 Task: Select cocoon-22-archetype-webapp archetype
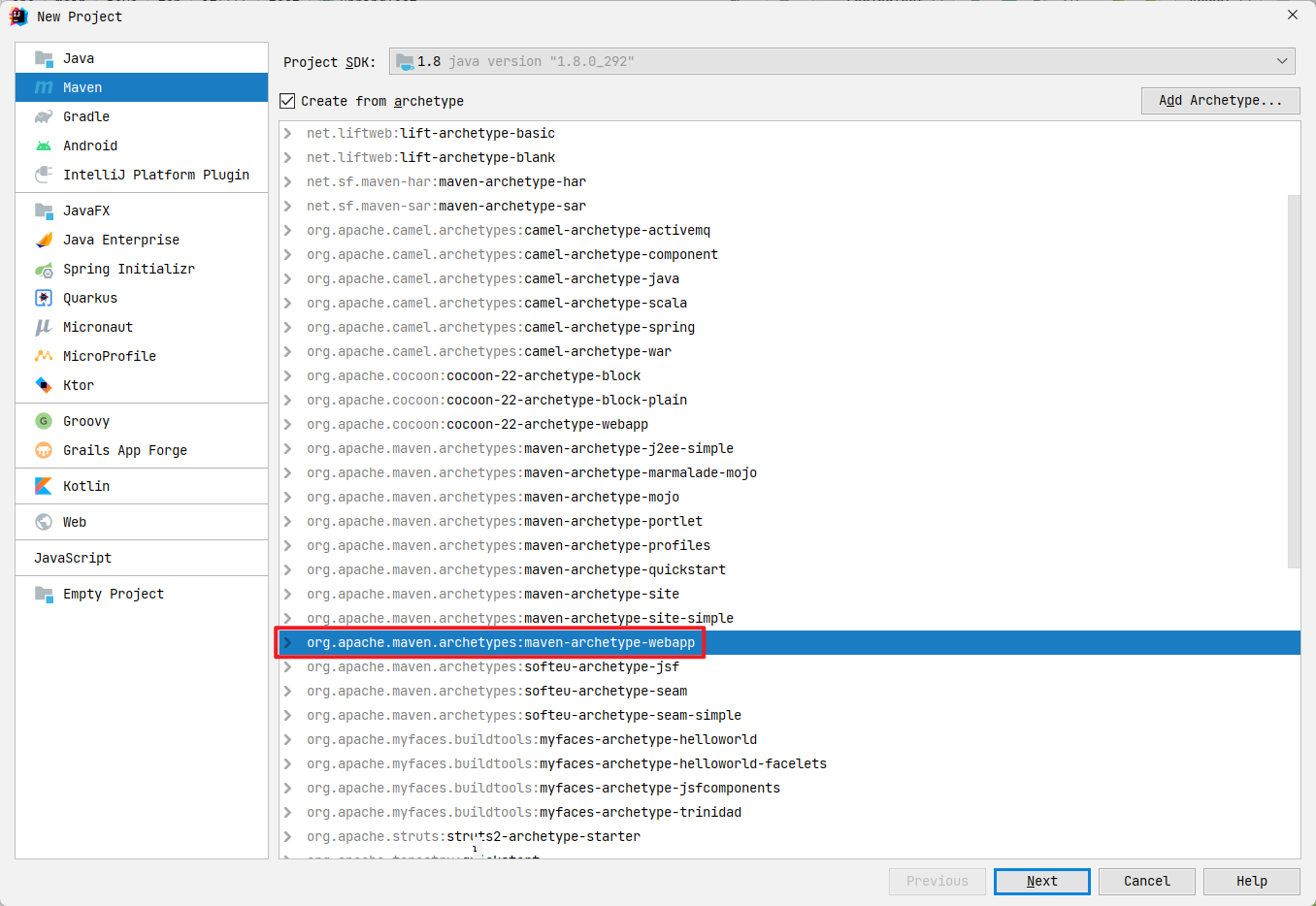click(x=790, y=424)
